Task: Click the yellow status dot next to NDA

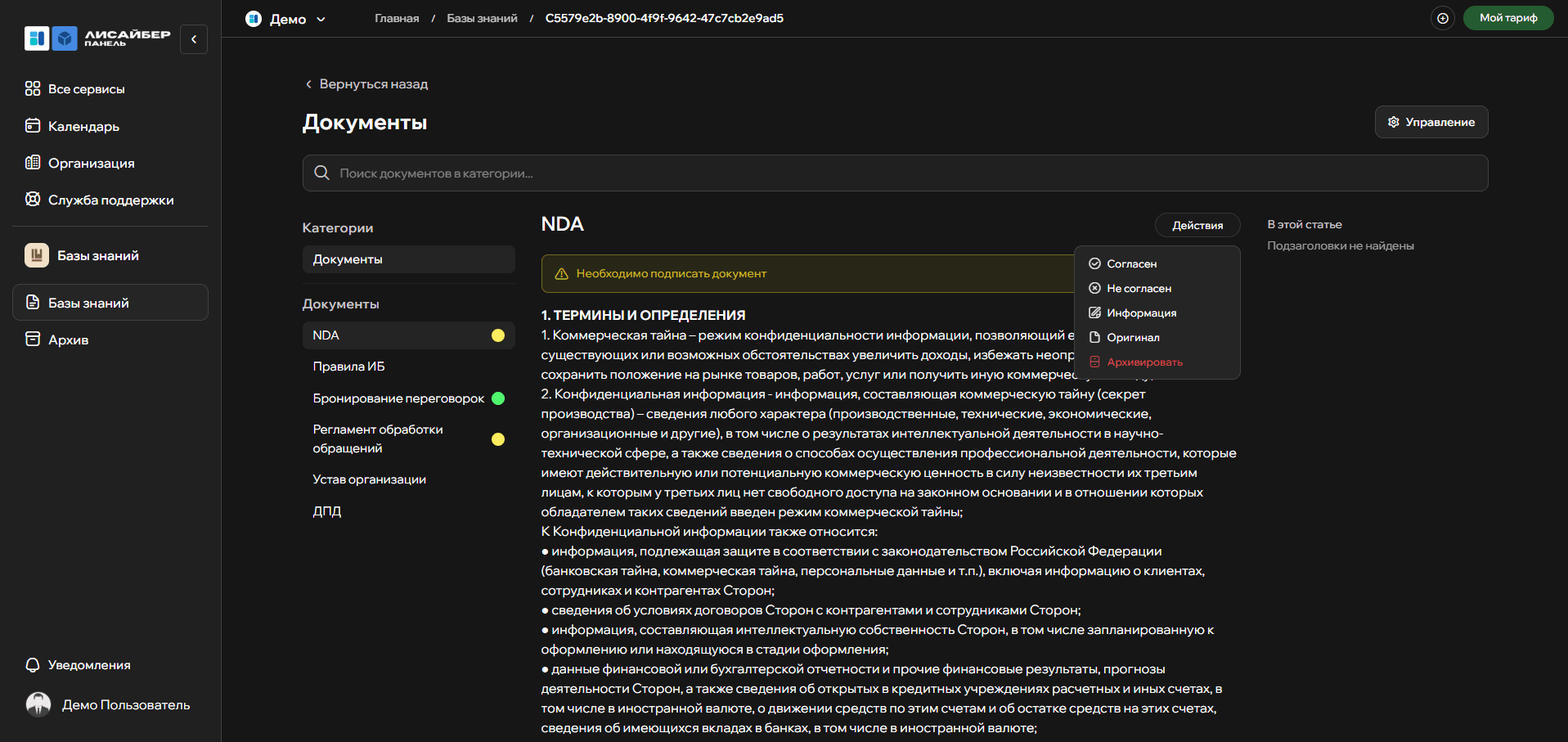Action: [498, 335]
